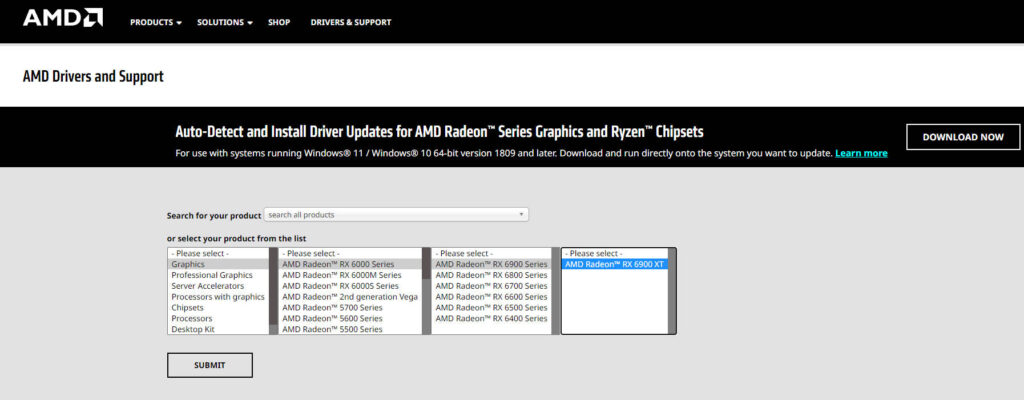Image resolution: width=1024 pixels, height=400 pixels.
Task: Choose AMD Radeon 5700 Series
Action: (350, 307)
